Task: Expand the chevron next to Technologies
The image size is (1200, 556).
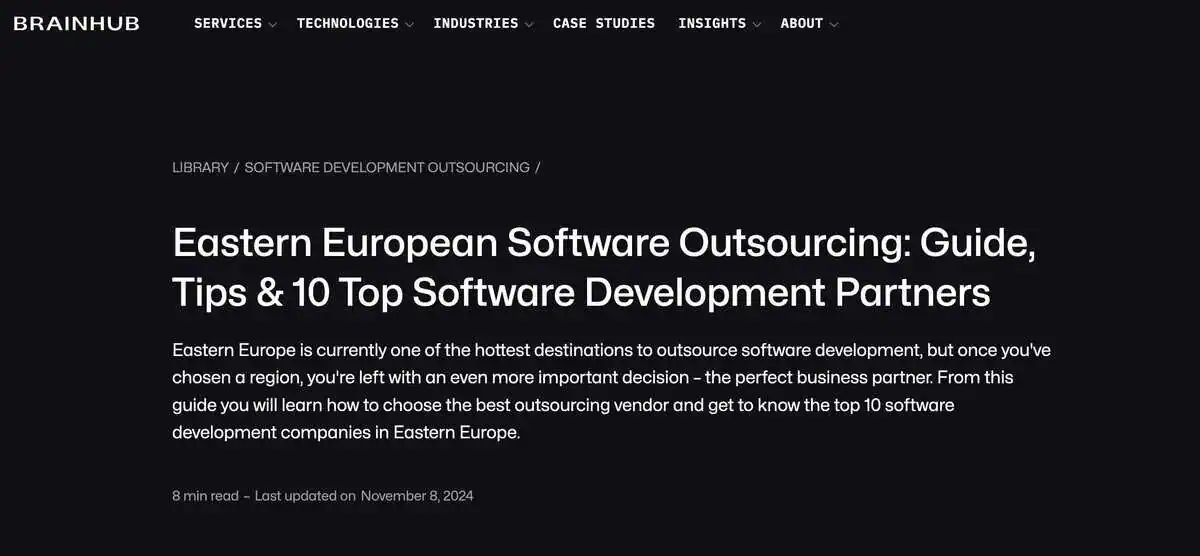Action: coord(409,24)
